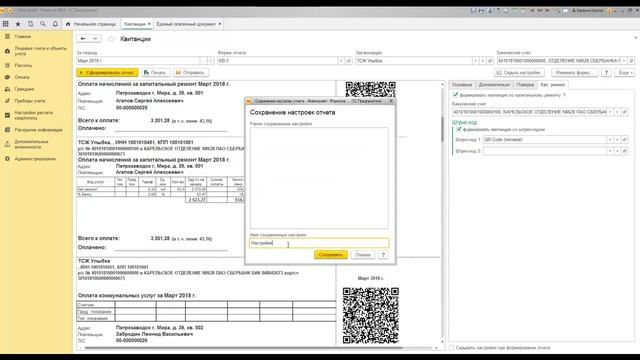The height and width of the screenshot is (360, 640).
Task: Open help button beside Изменить форму
Action: coord(607,73)
